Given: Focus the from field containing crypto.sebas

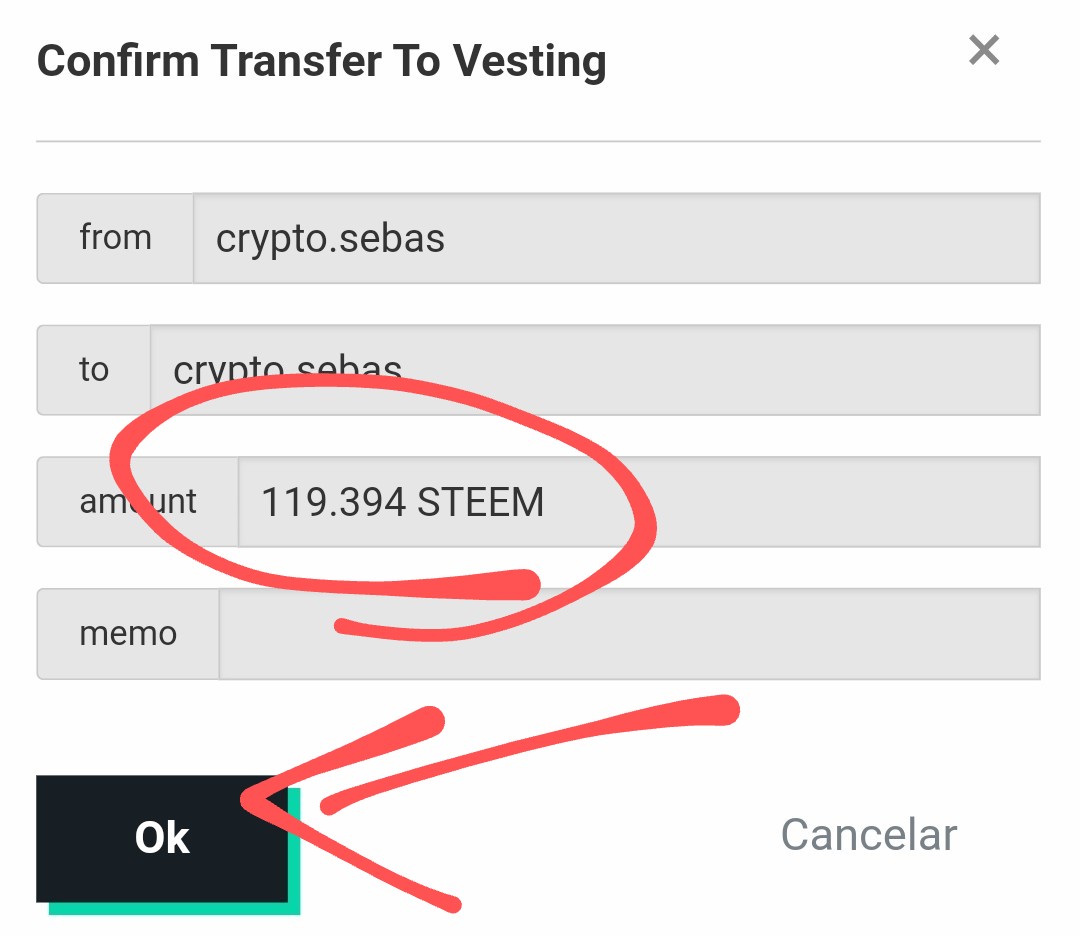Looking at the screenshot, I should coord(616,239).
